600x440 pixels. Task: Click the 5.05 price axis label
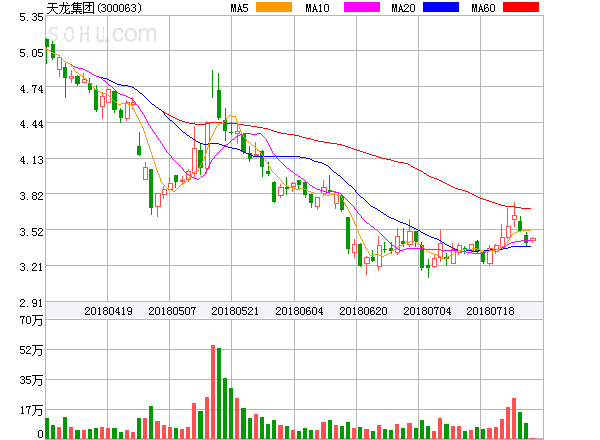31,53
